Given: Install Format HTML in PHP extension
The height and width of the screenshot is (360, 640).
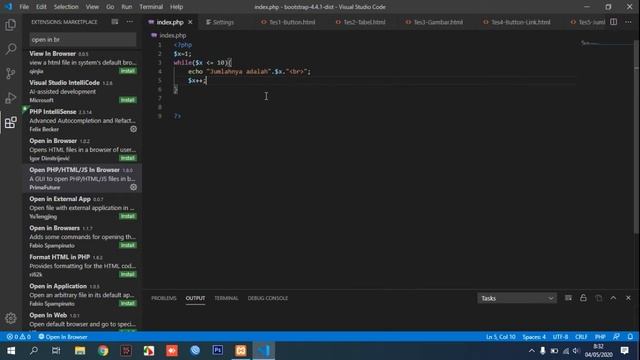Looking at the screenshot, I should click(128, 274).
